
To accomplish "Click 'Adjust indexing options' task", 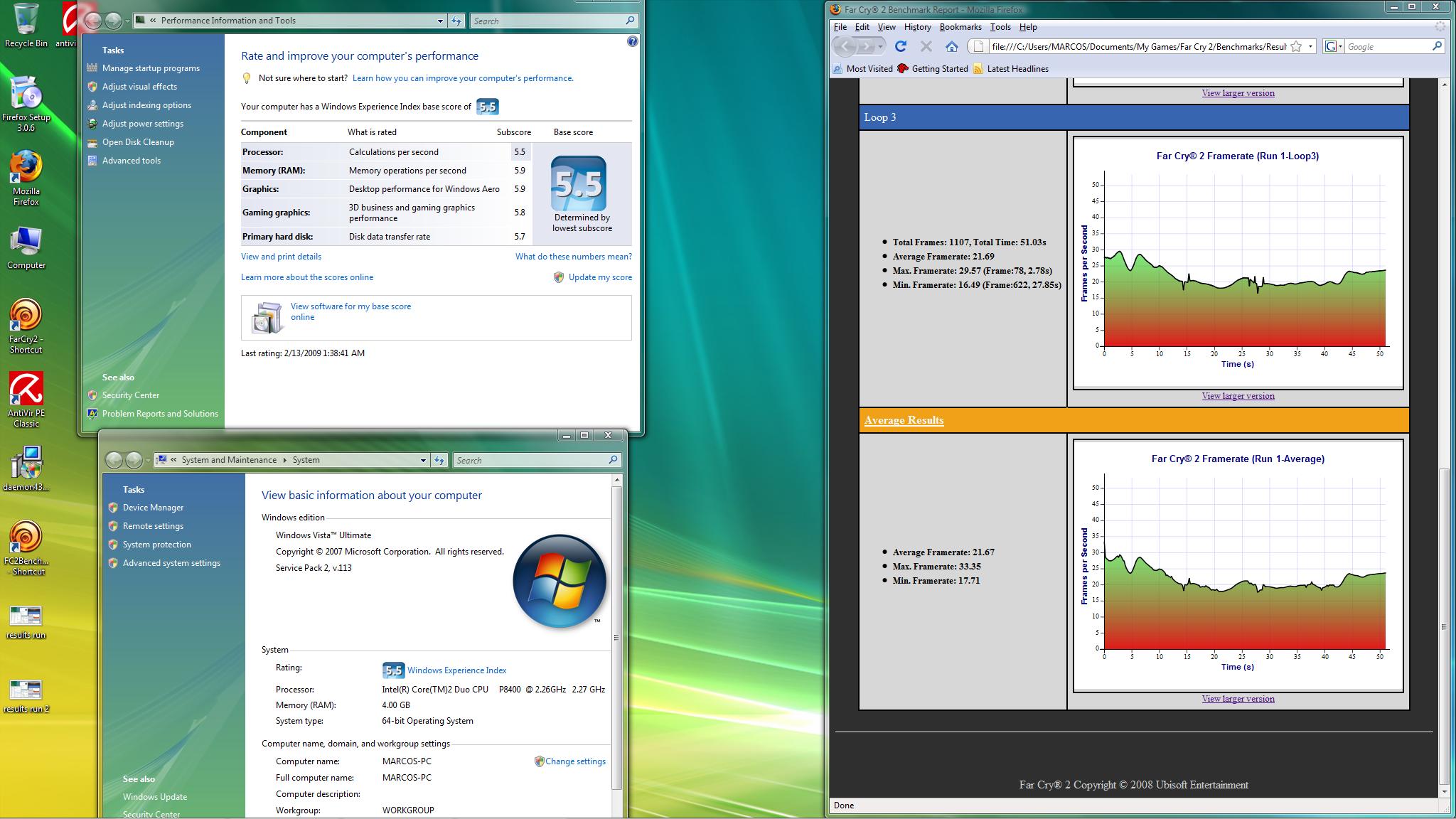I will (x=146, y=105).
